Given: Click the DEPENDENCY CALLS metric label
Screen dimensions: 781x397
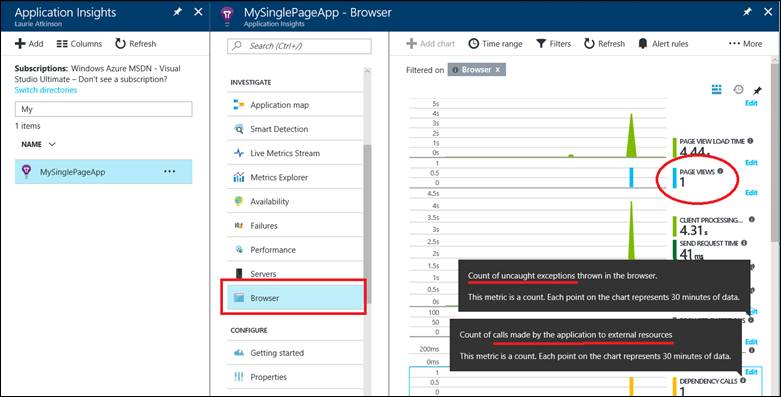Looking at the screenshot, I should [x=708, y=382].
